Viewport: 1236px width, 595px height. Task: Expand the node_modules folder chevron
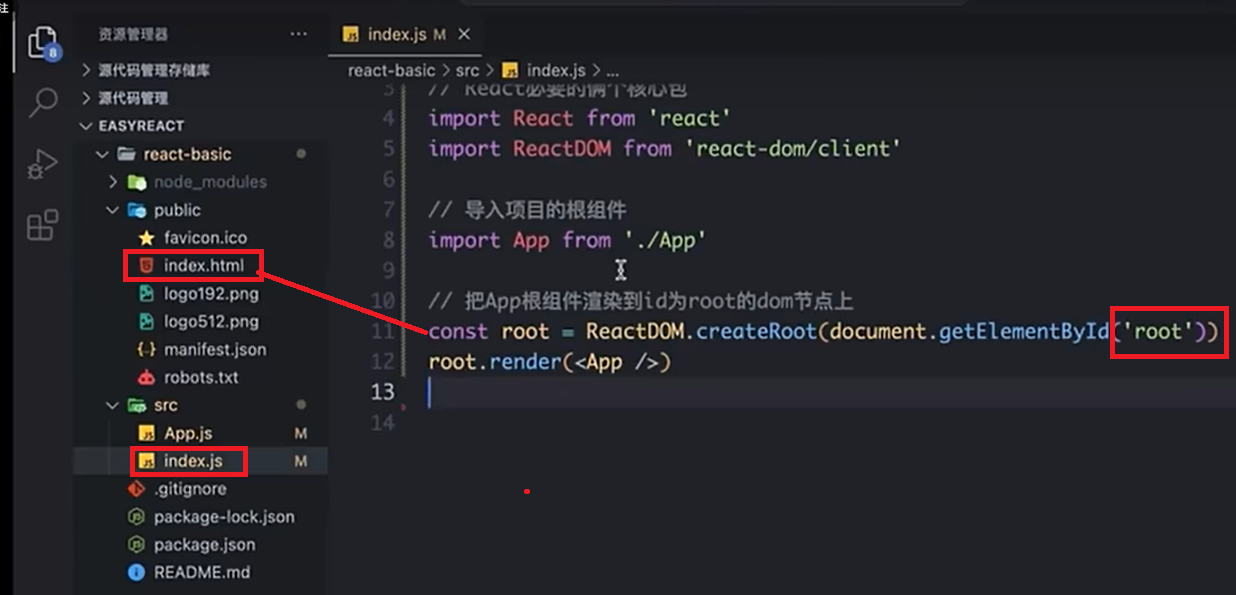click(x=114, y=182)
